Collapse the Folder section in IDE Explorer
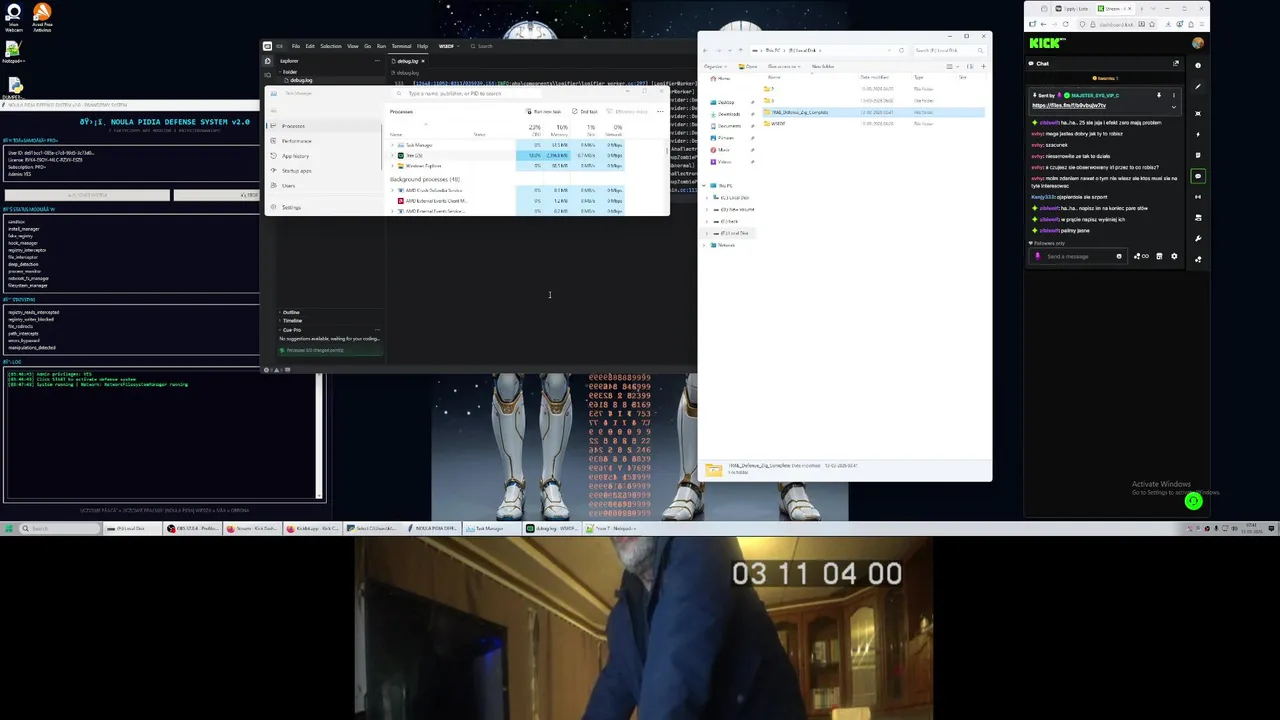1280x720 pixels. (x=289, y=72)
